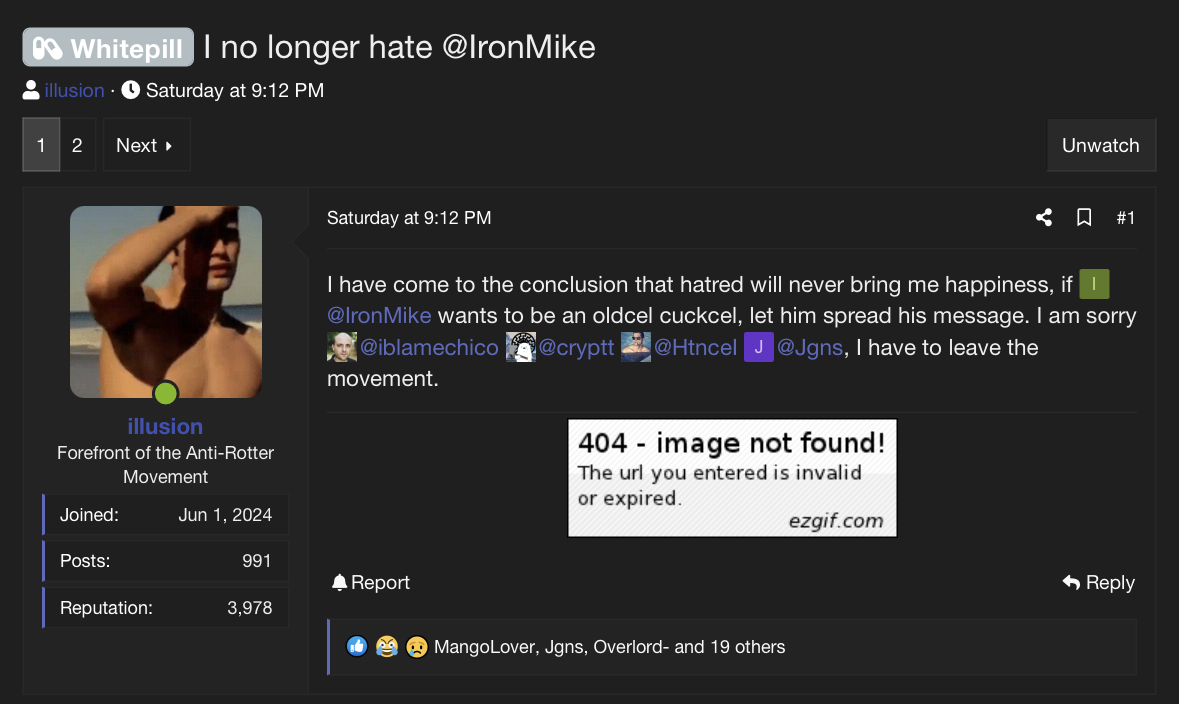Screen dimensions: 1179x704
Task: Click the purple J avatar beside @Jgns
Action: [x=759, y=347]
